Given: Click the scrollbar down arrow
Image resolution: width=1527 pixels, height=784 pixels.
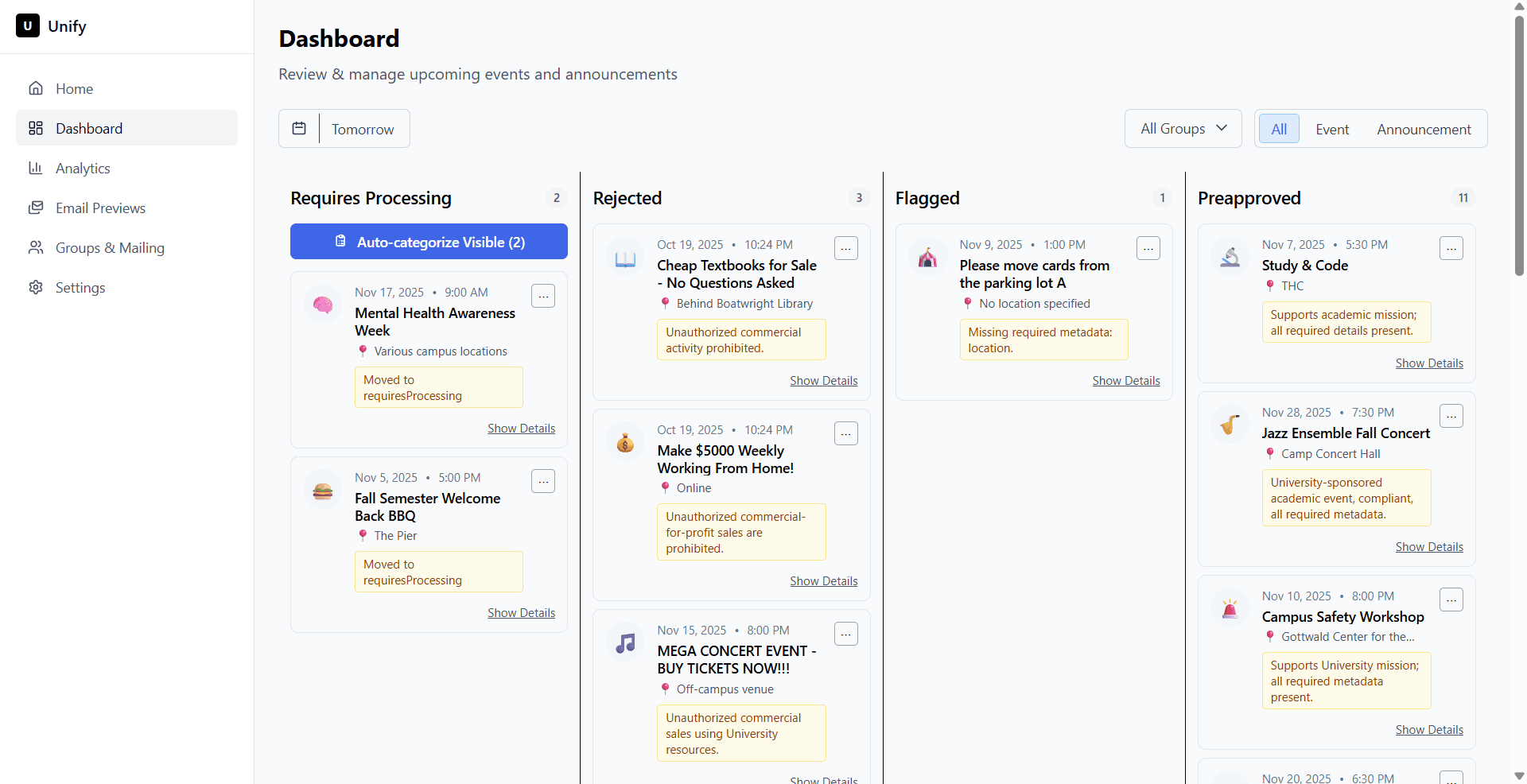Looking at the screenshot, I should (x=1519, y=776).
